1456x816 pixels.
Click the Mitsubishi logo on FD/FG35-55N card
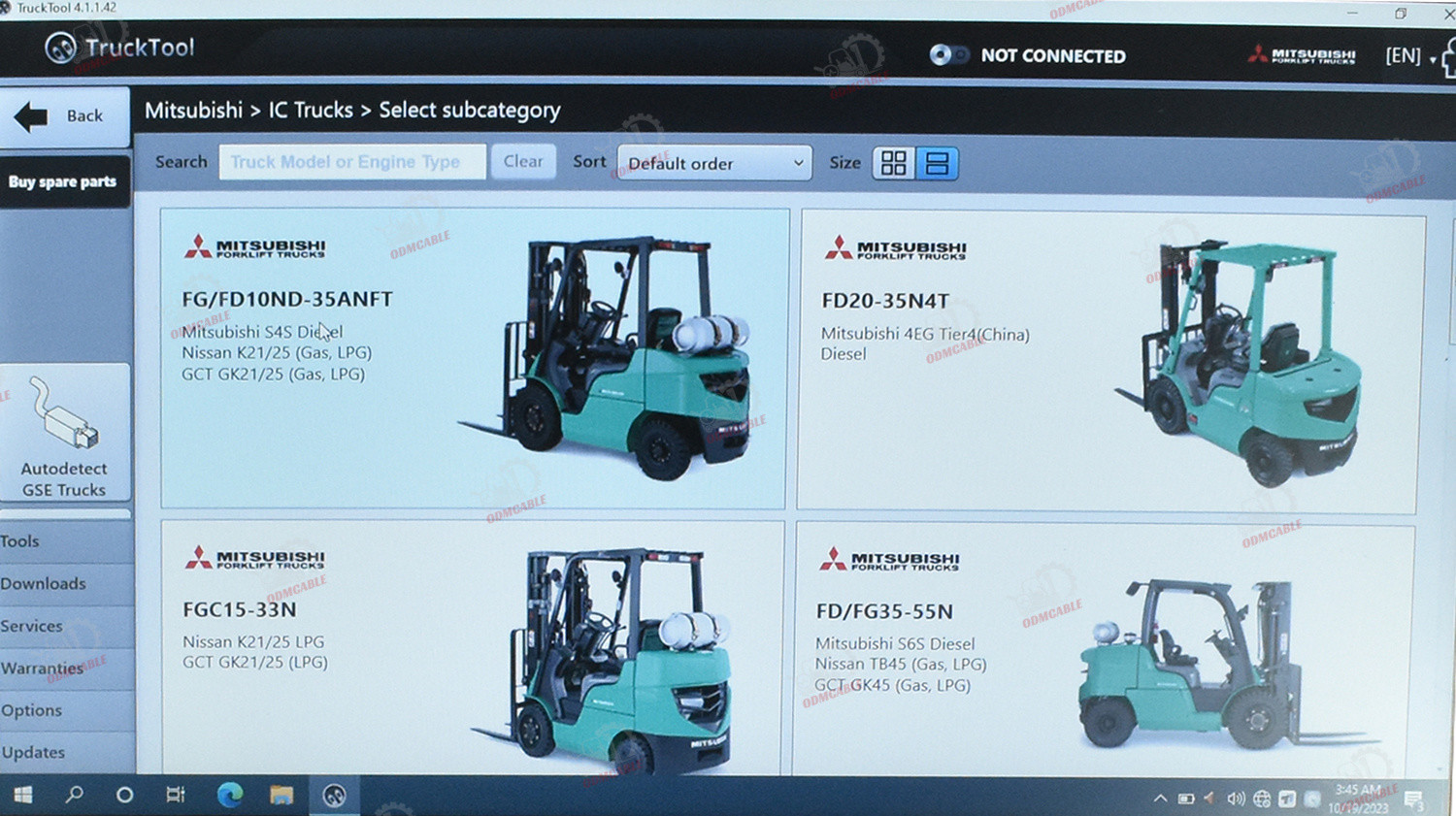[x=889, y=560]
